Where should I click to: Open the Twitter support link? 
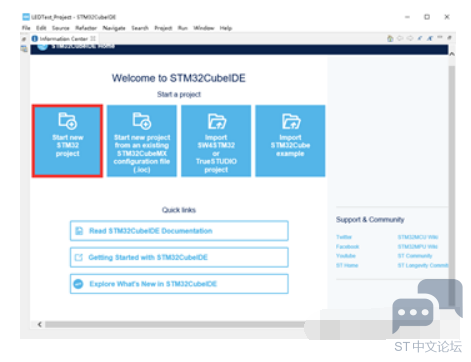coord(344,237)
